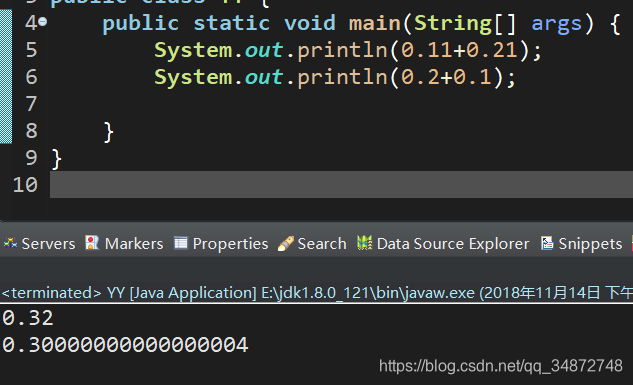
Task: Click the Markers tab icon
Action: (92, 243)
